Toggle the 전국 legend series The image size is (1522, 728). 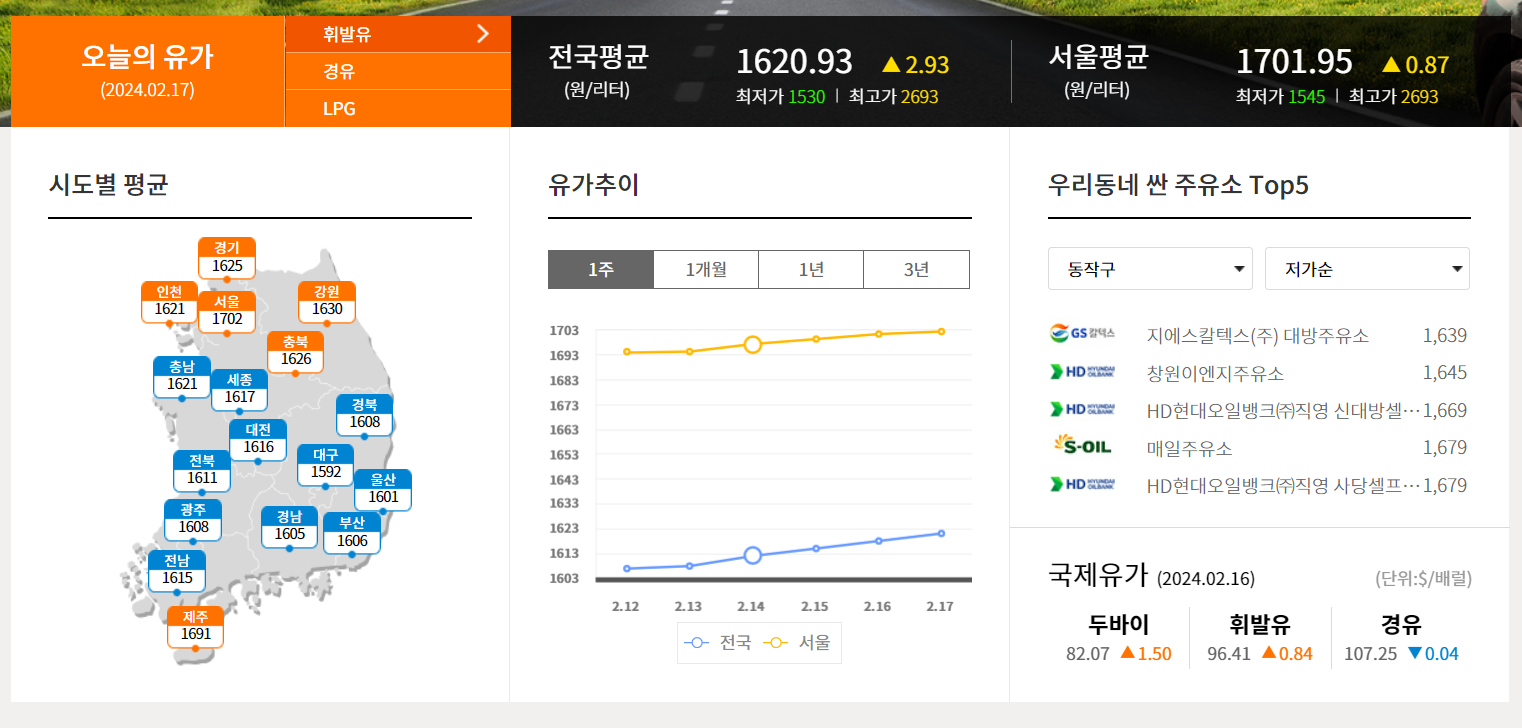pyautogui.click(x=717, y=643)
